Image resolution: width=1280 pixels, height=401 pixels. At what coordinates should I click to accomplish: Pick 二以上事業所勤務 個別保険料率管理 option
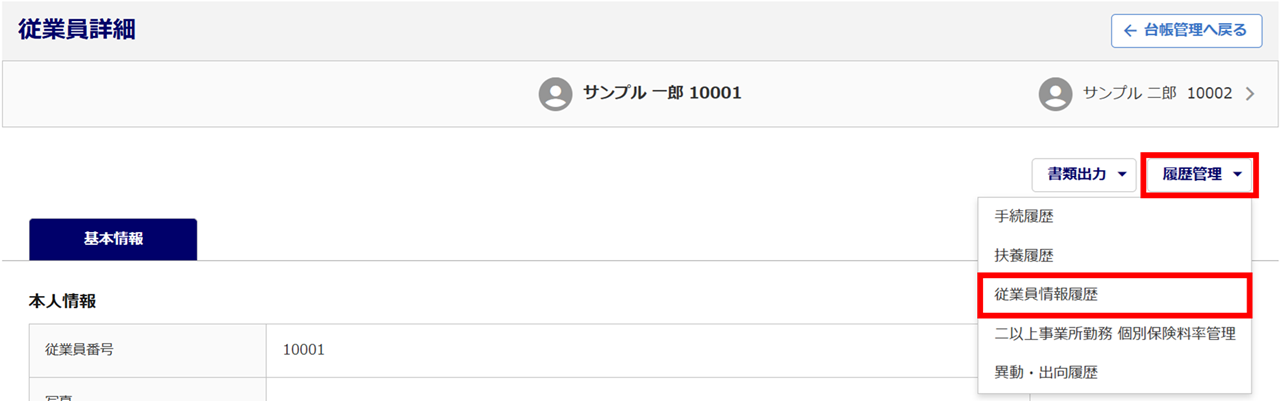coord(1114,333)
